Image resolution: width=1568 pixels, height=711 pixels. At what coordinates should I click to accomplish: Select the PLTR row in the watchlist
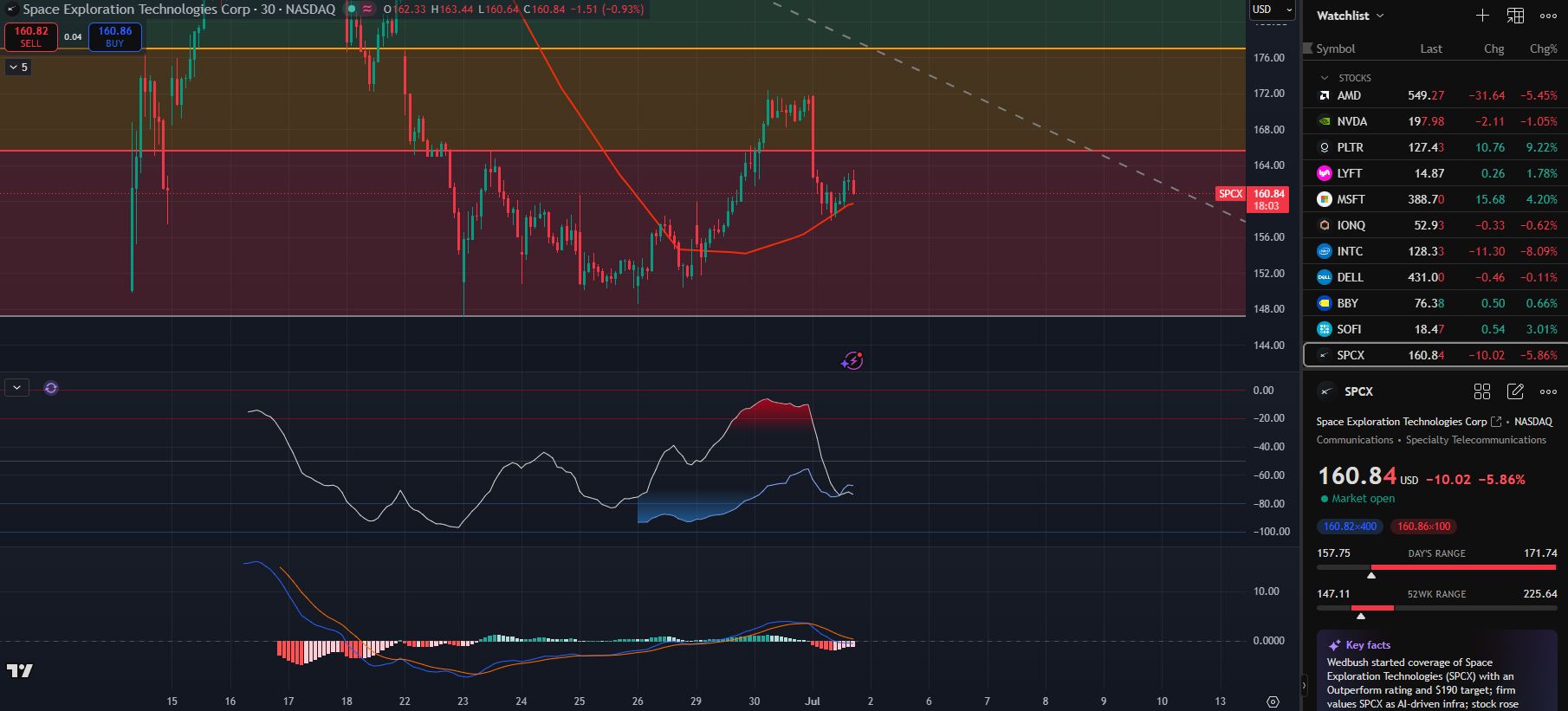(1435, 147)
